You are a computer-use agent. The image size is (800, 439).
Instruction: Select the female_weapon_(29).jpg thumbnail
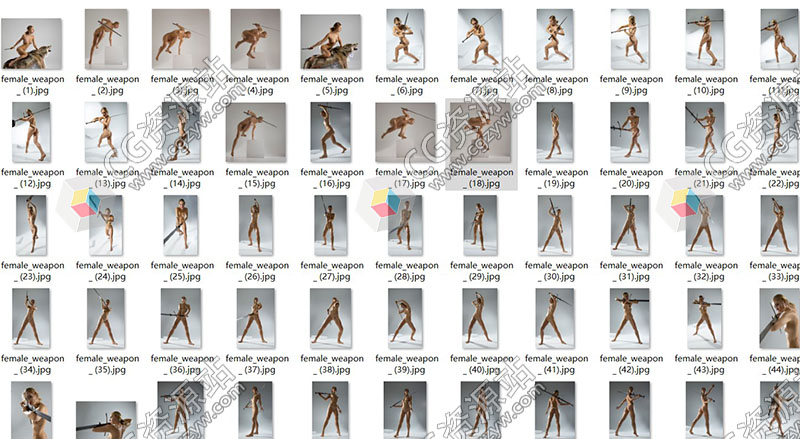tap(479, 225)
